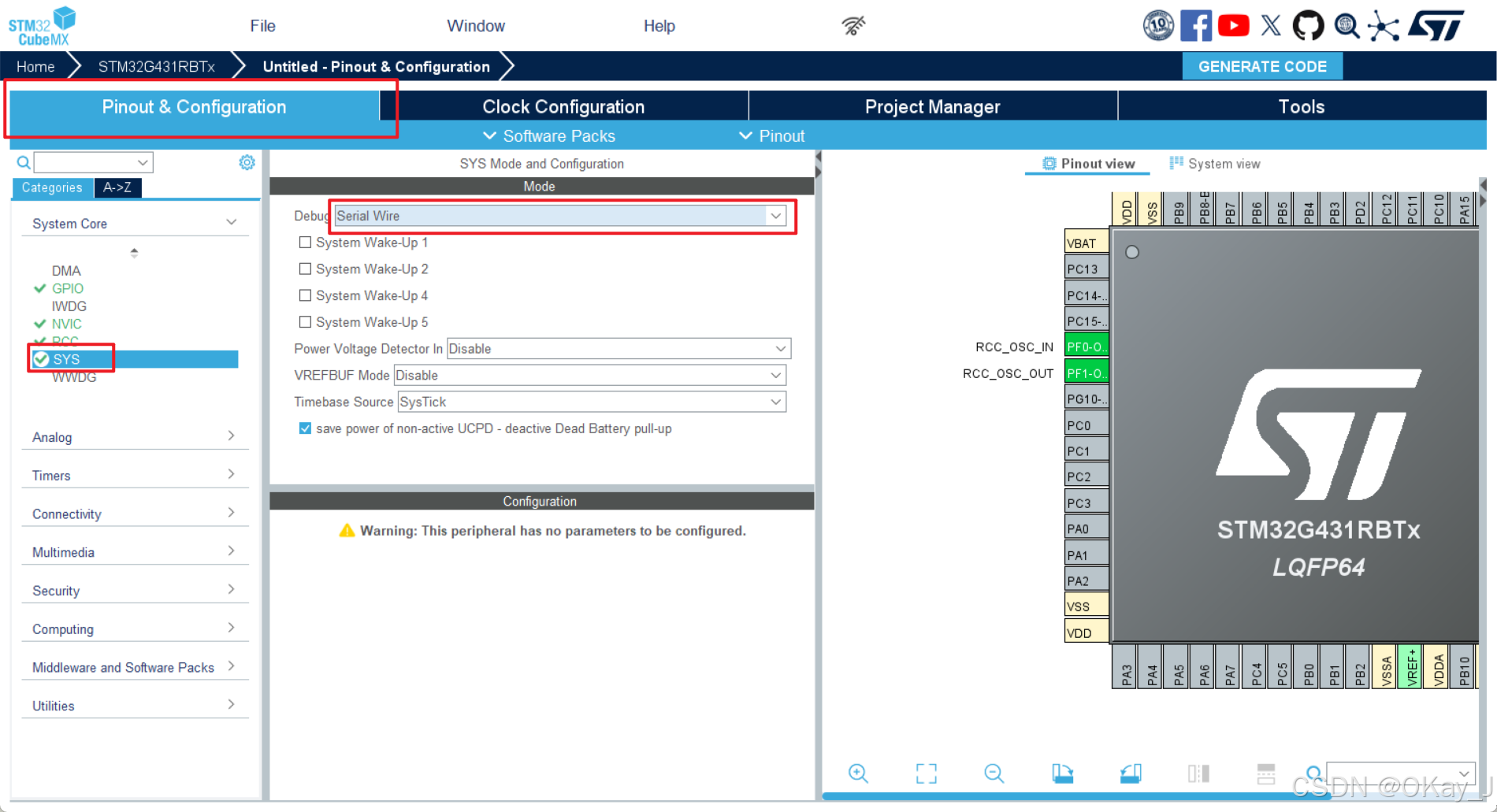The width and height of the screenshot is (1497, 812).
Task: Open the YouTube icon link
Action: pos(1234,26)
